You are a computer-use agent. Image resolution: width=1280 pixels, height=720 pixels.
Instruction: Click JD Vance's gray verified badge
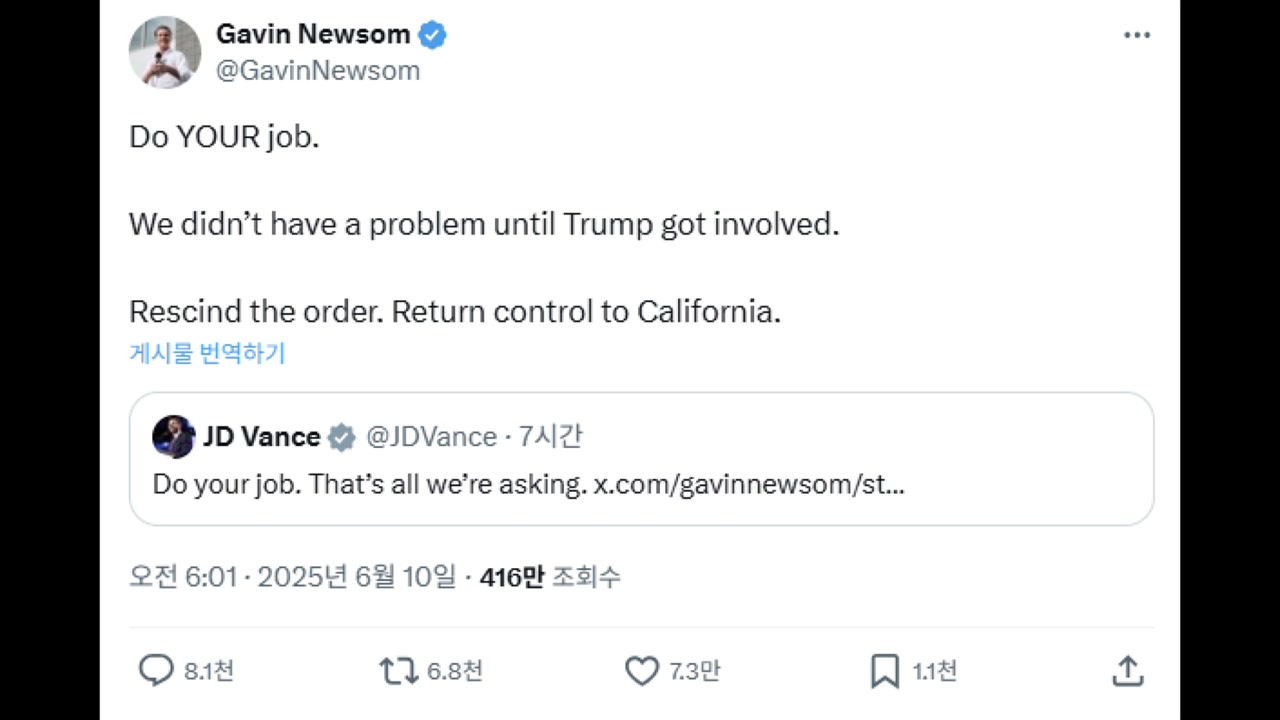(x=342, y=437)
